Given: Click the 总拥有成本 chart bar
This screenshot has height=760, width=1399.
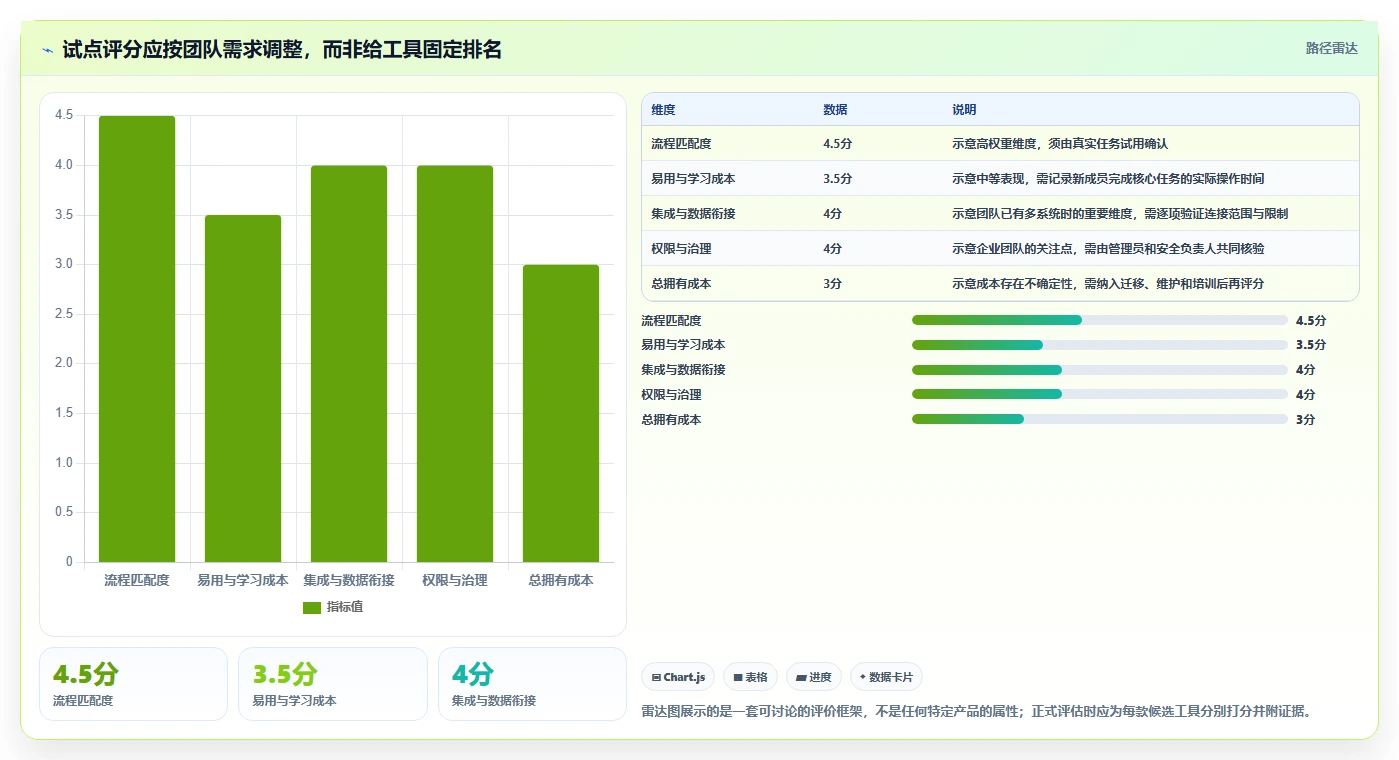Looking at the screenshot, I should pos(561,413).
